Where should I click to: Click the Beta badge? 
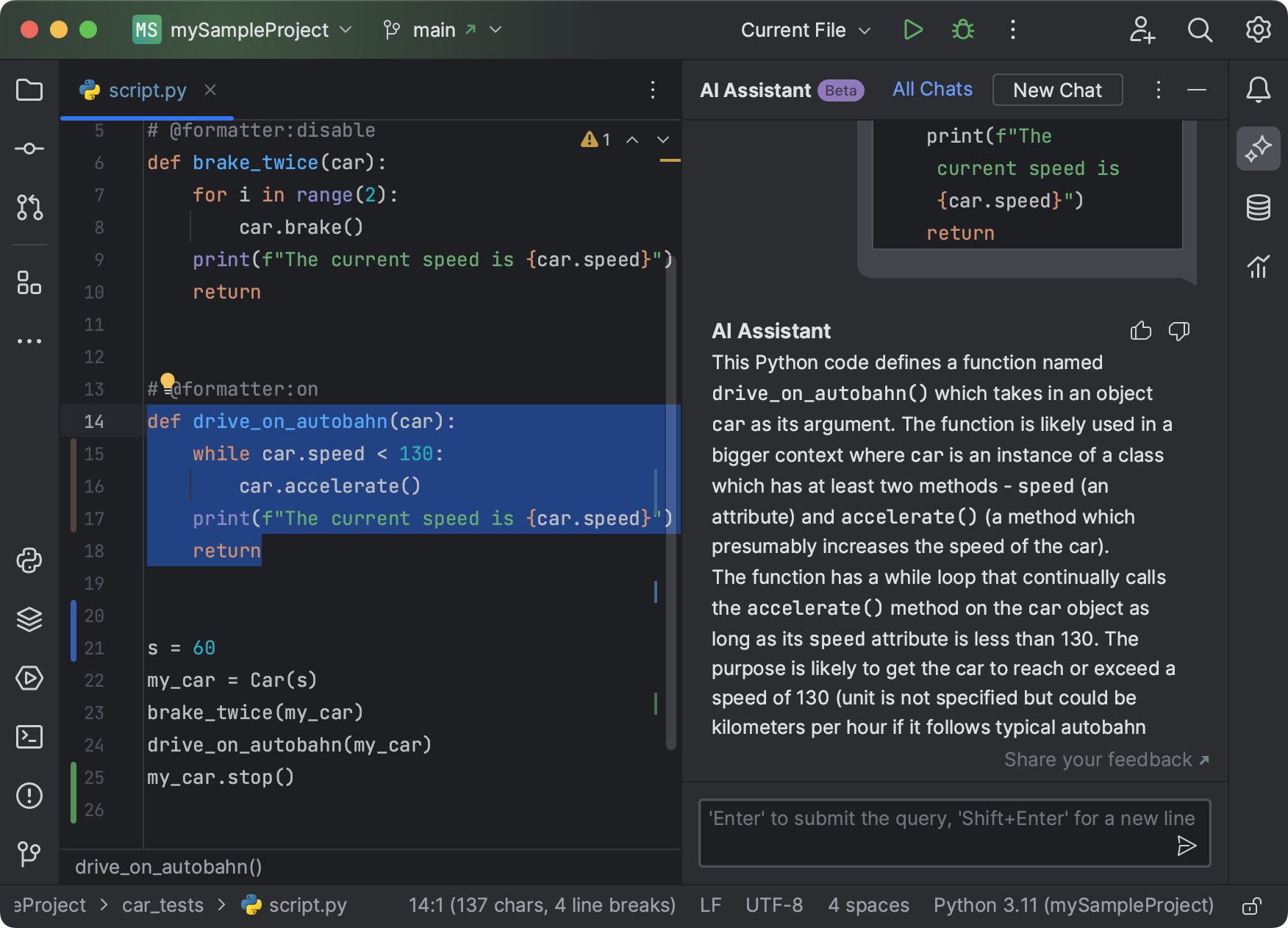coord(841,90)
